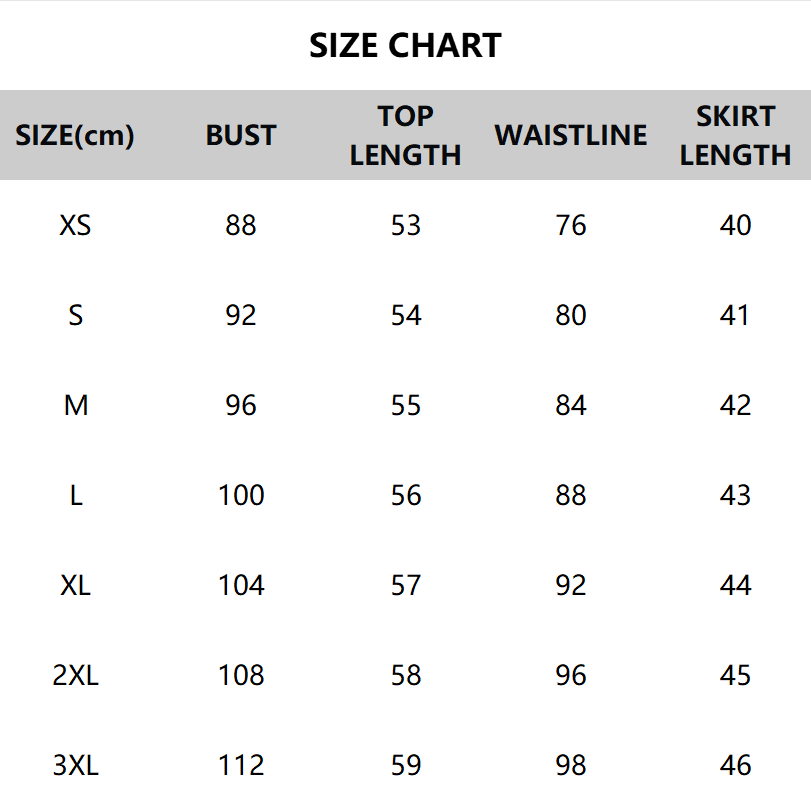Select the BUST column header

pos(241,135)
